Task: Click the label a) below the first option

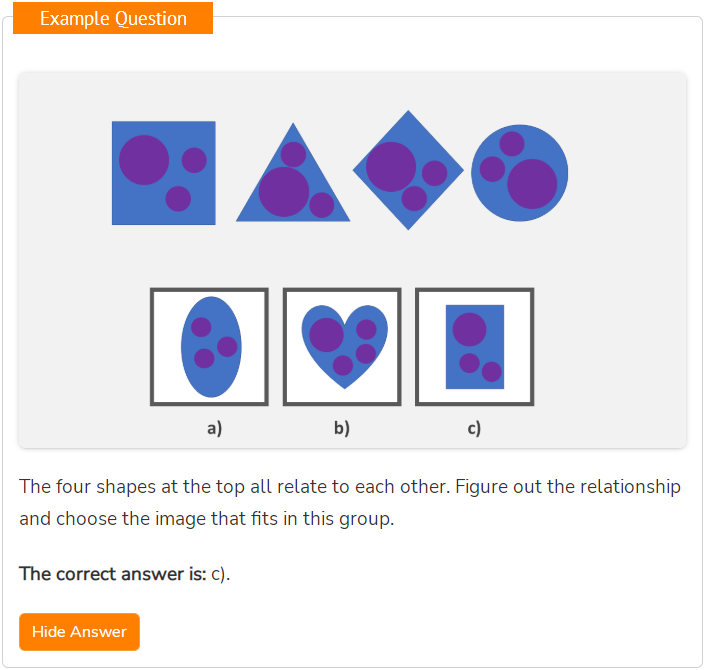Action: point(214,428)
